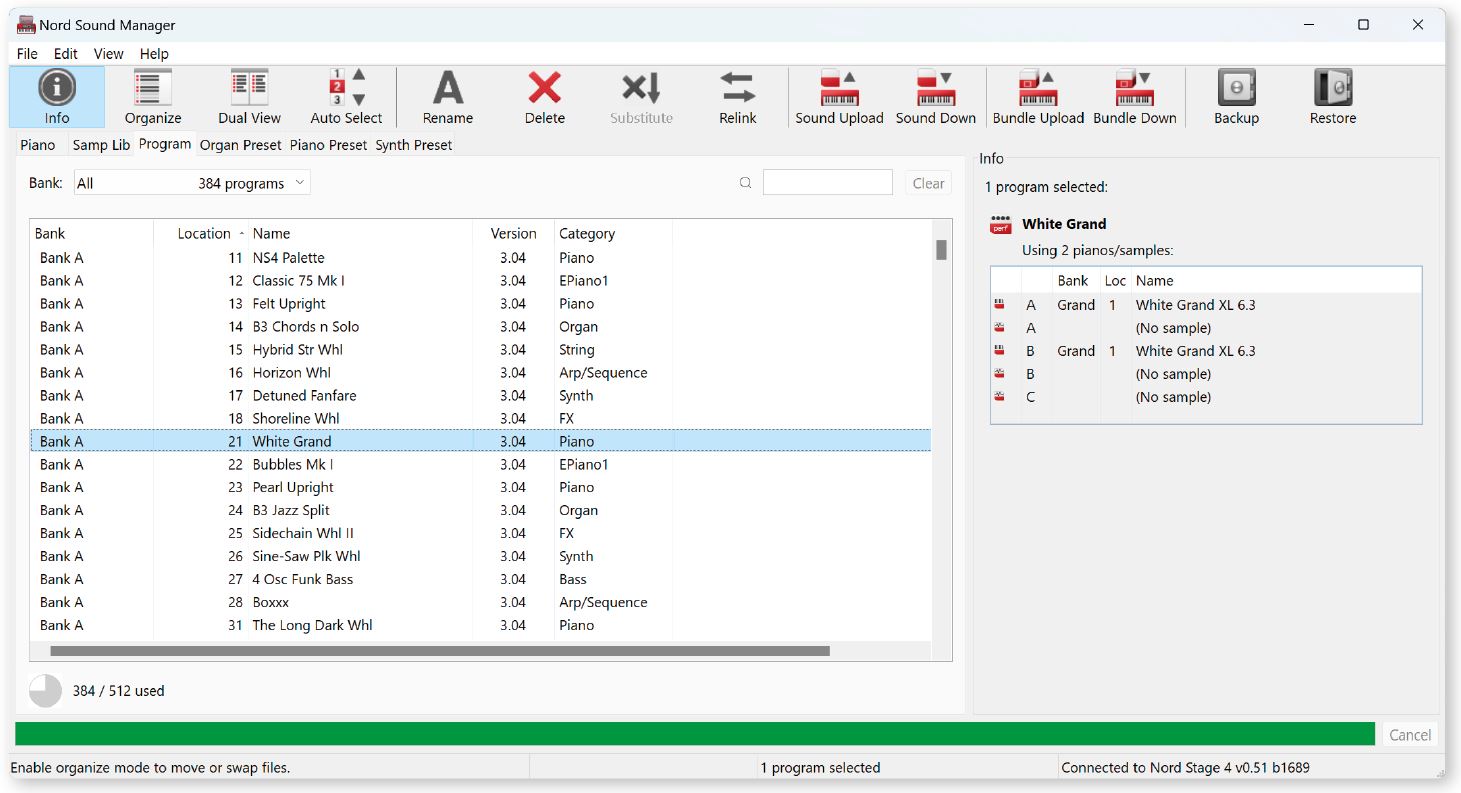Open the Edit menu
The image size is (1461, 793).
[66, 54]
